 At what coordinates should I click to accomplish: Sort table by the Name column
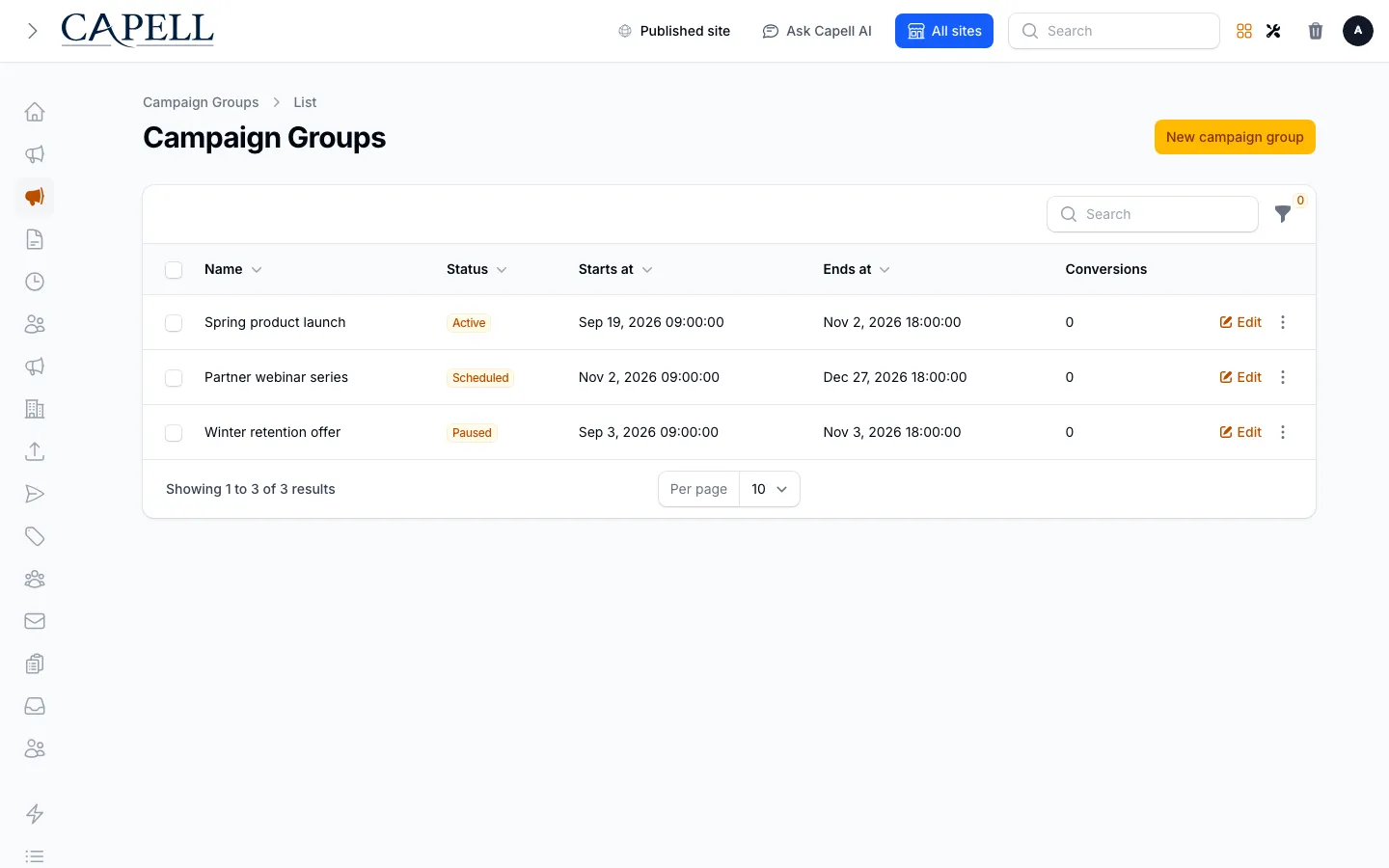click(233, 269)
